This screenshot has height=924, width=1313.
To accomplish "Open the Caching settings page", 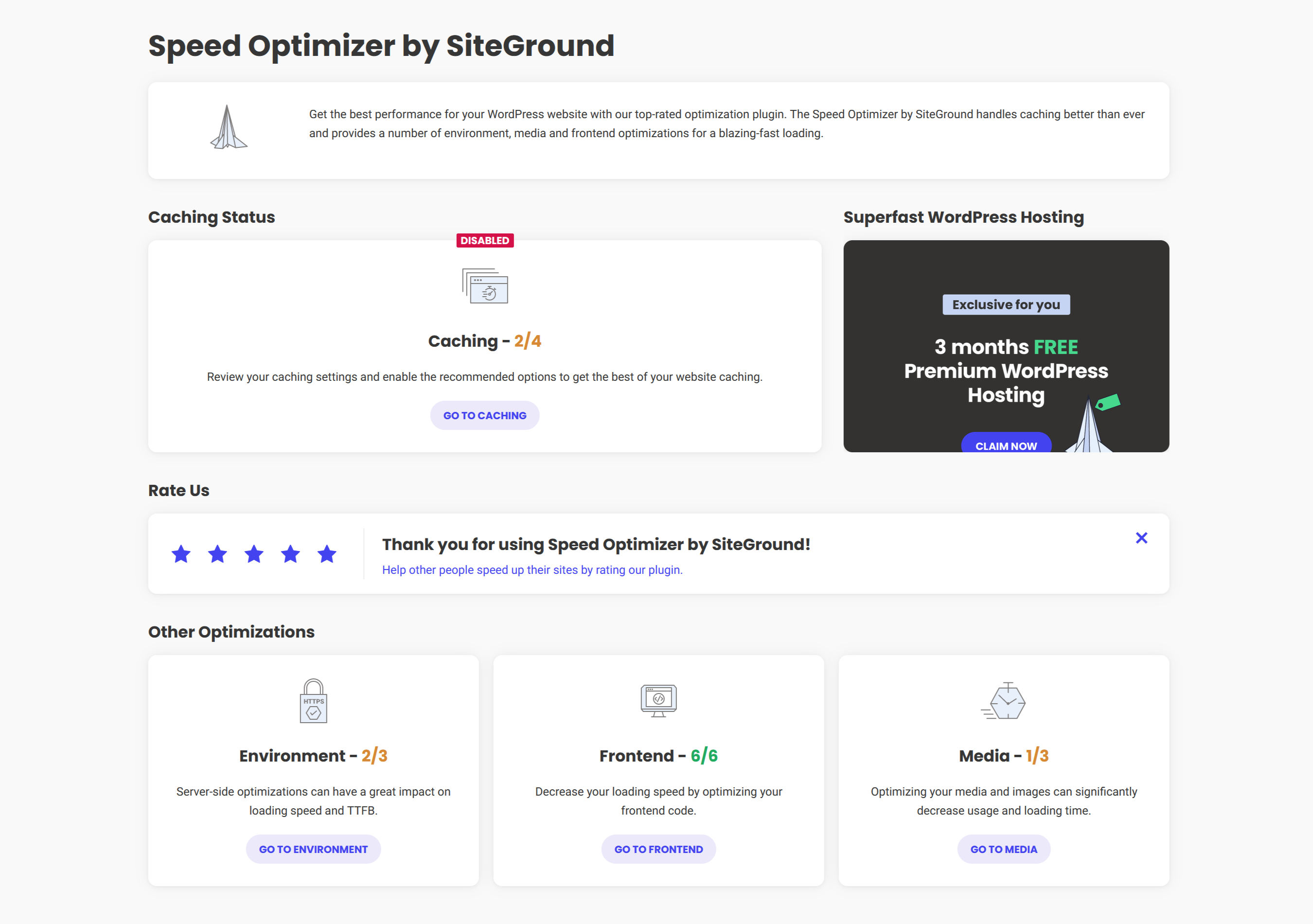I will tap(484, 415).
